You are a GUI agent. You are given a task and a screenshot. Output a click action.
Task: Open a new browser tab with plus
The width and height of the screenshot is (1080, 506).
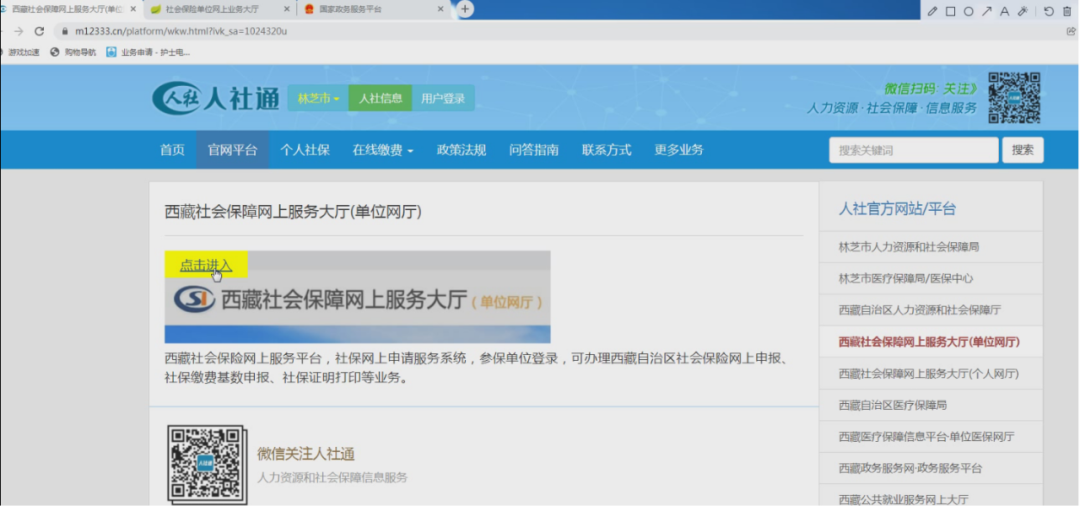click(x=466, y=9)
